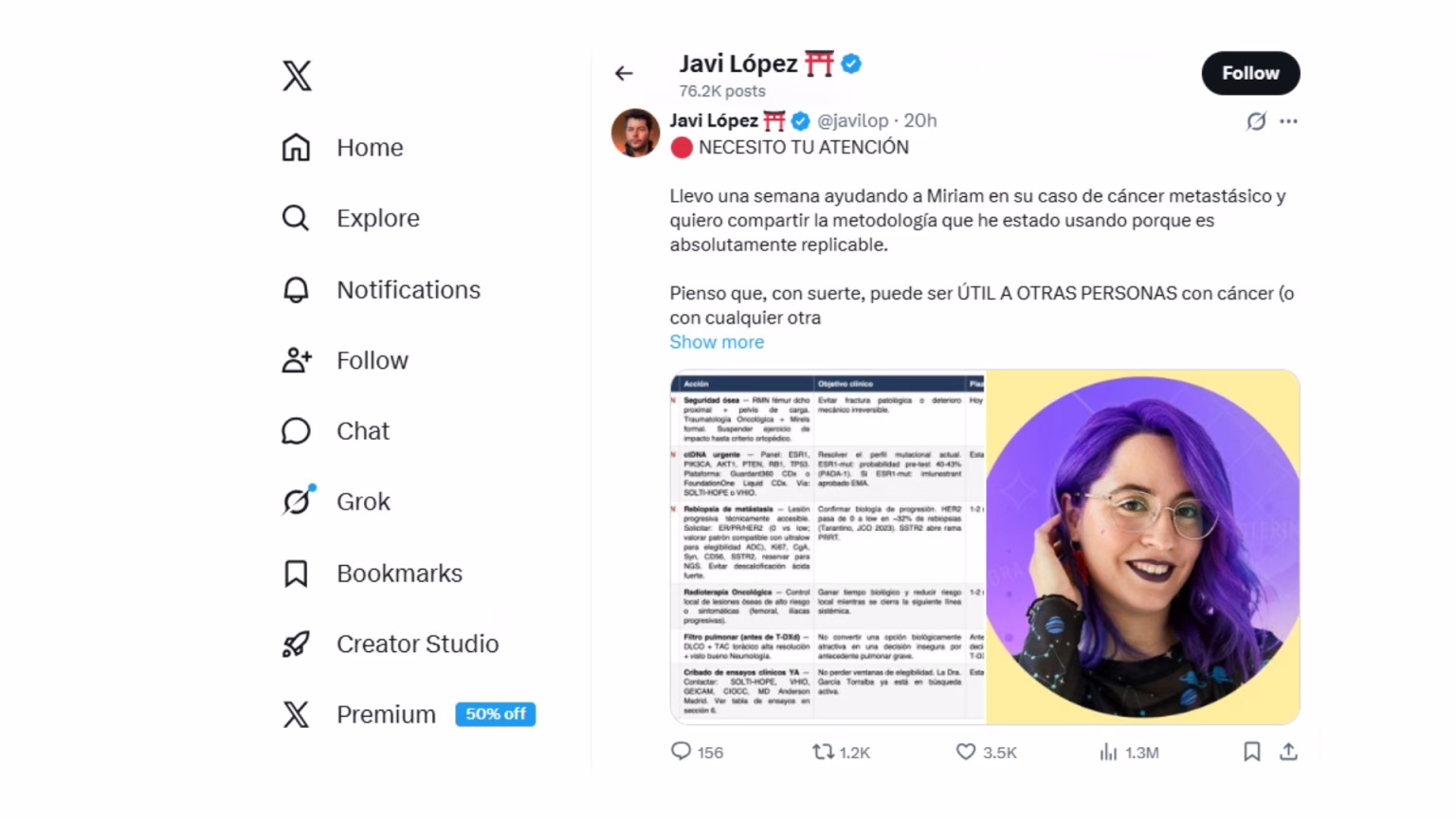
Task: Go back using the arrow
Action: point(624,73)
